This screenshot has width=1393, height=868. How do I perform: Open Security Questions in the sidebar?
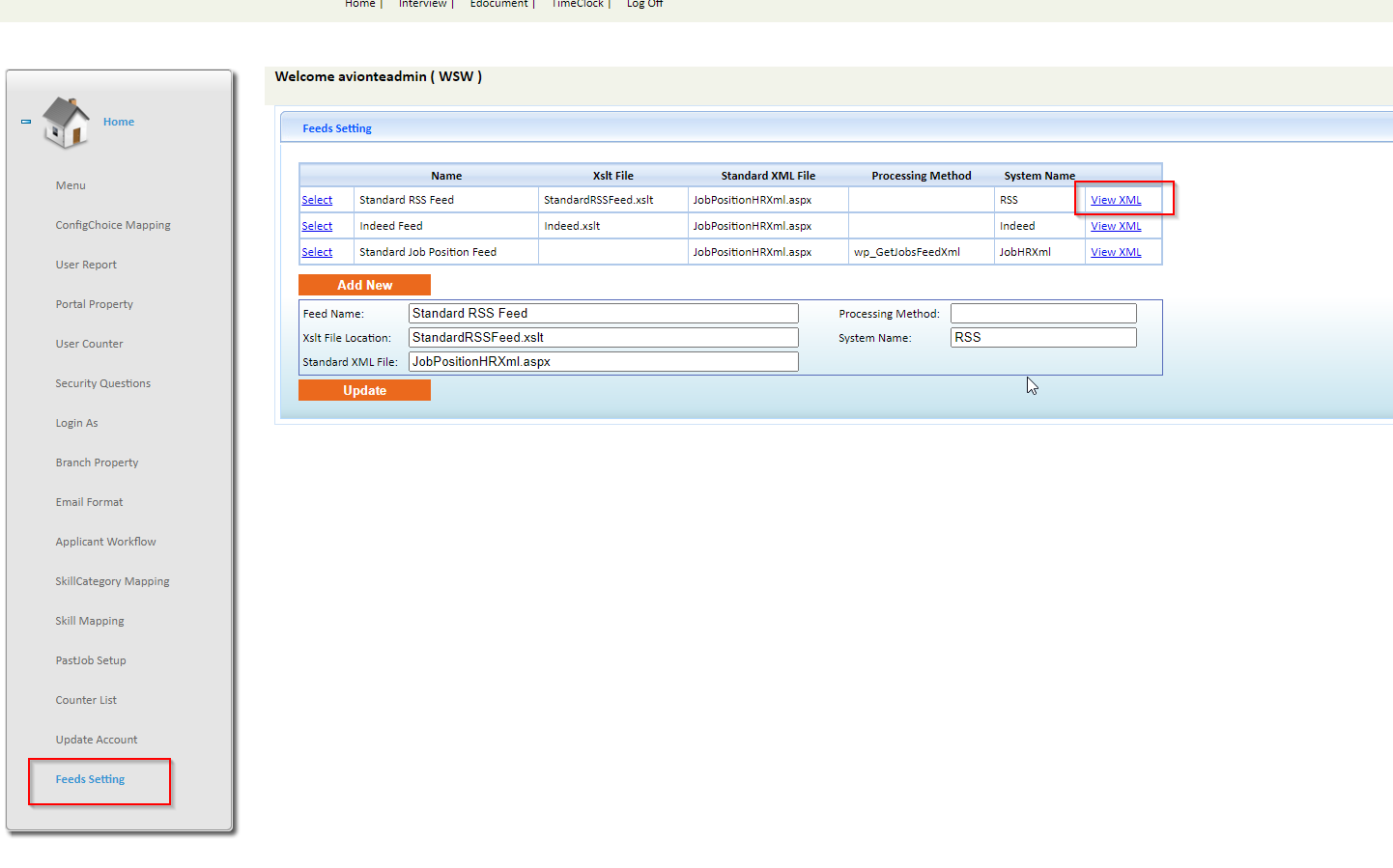pos(102,383)
